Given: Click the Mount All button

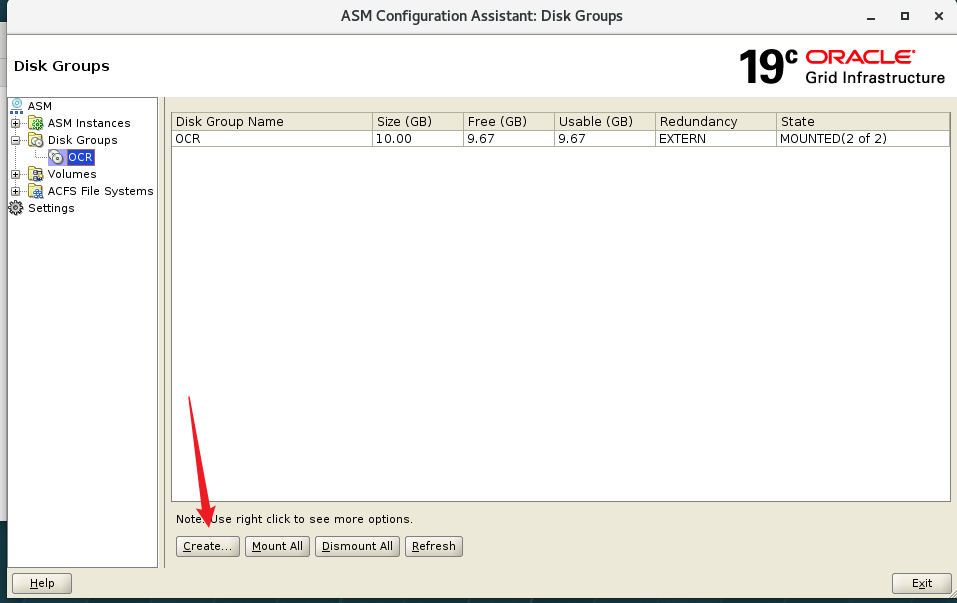Looking at the screenshot, I should point(277,546).
